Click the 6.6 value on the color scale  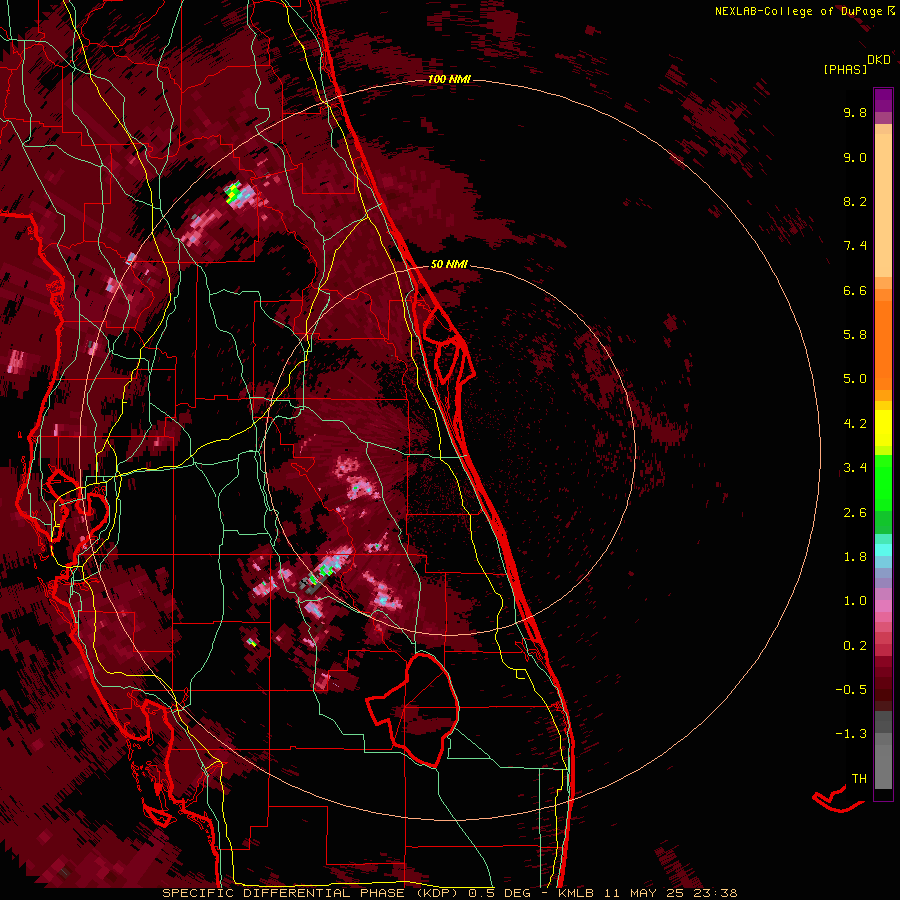855,290
